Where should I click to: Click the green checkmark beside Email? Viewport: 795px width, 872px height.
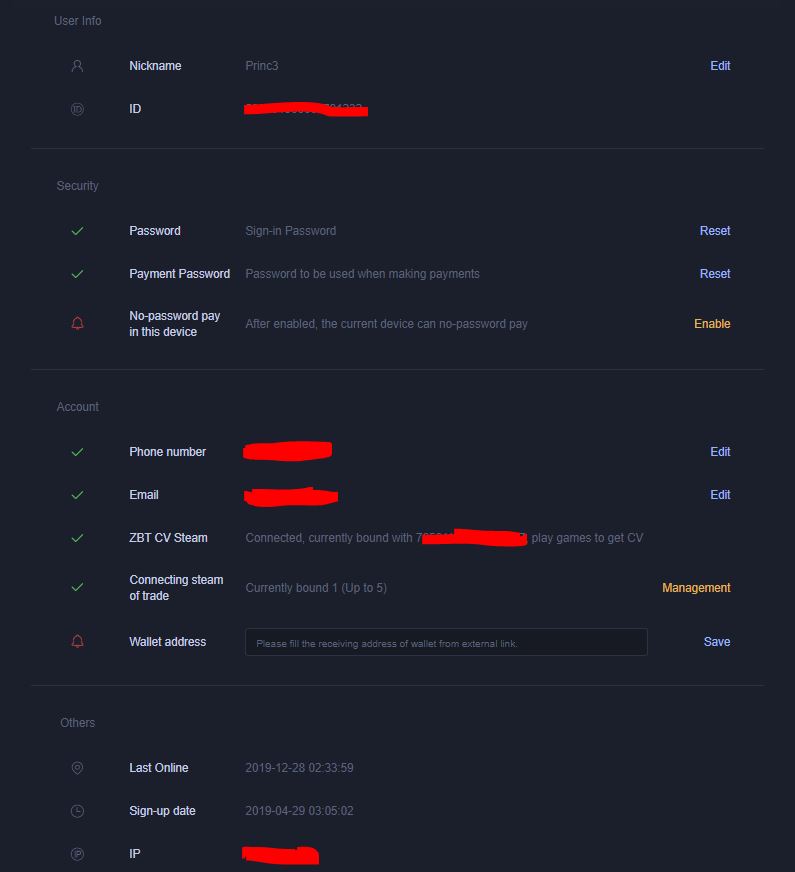(77, 494)
